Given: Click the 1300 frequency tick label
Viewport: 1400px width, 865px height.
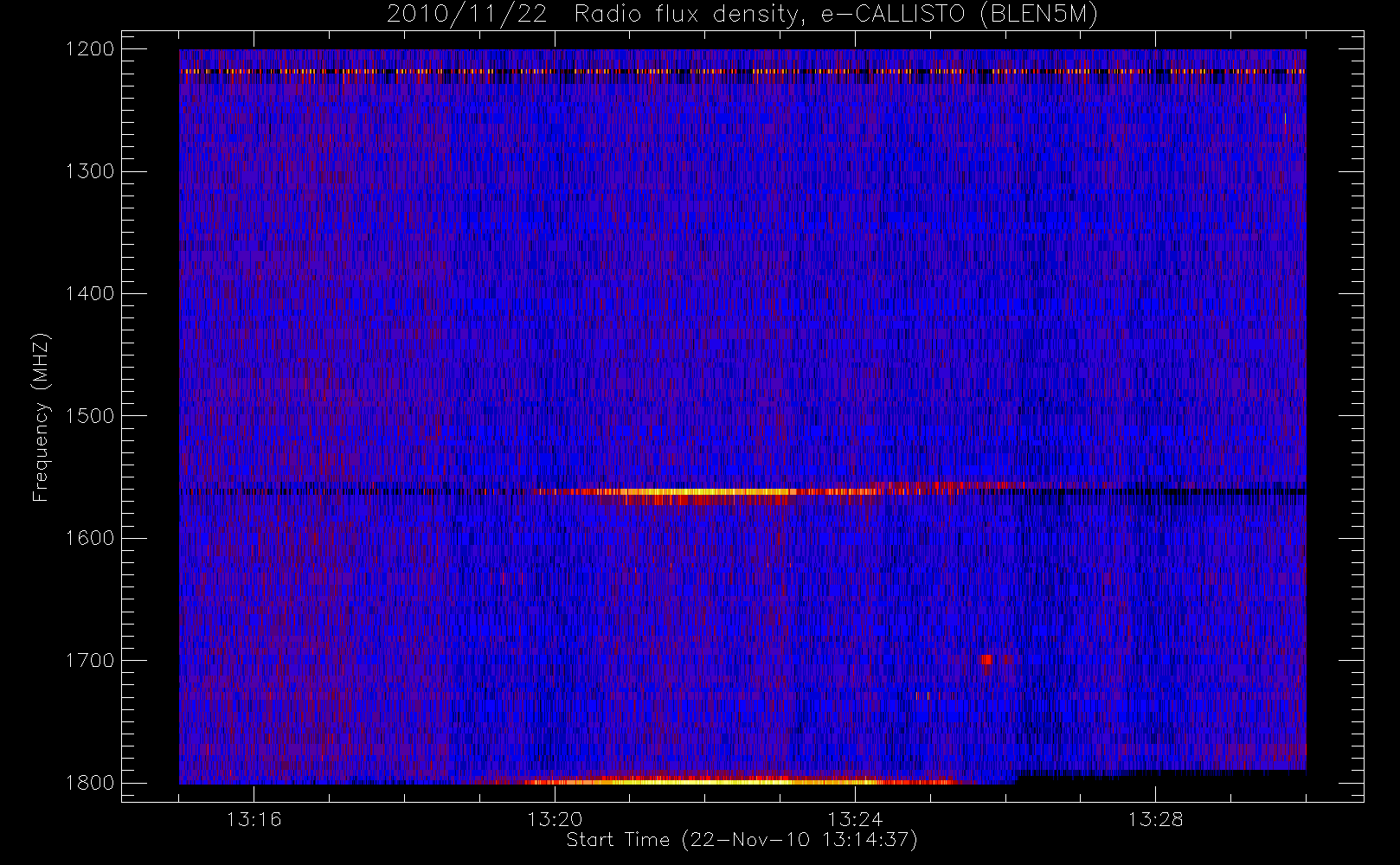Looking at the screenshot, I should click(x=90, y=171).
